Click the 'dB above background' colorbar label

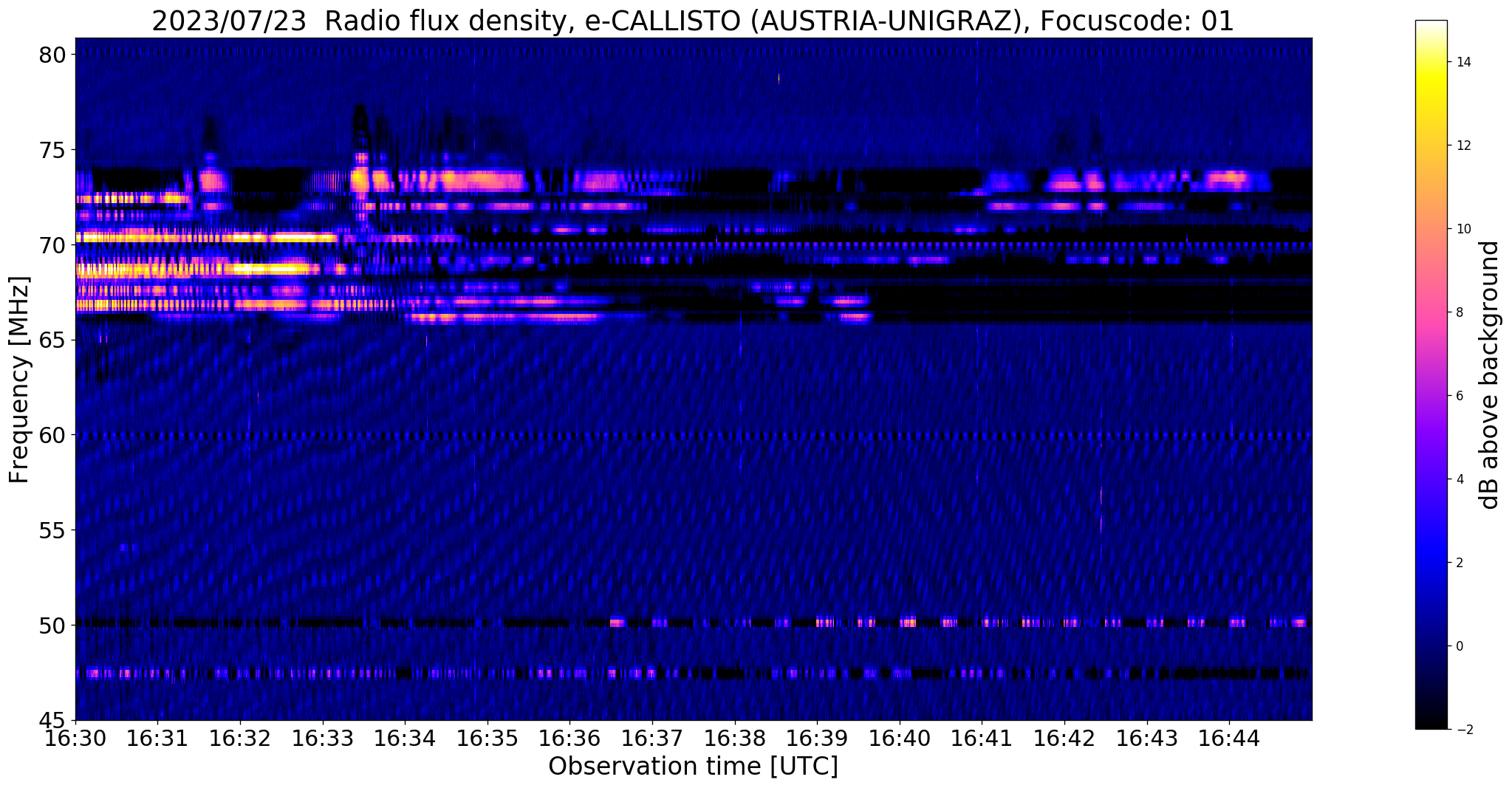point(1490,374)
